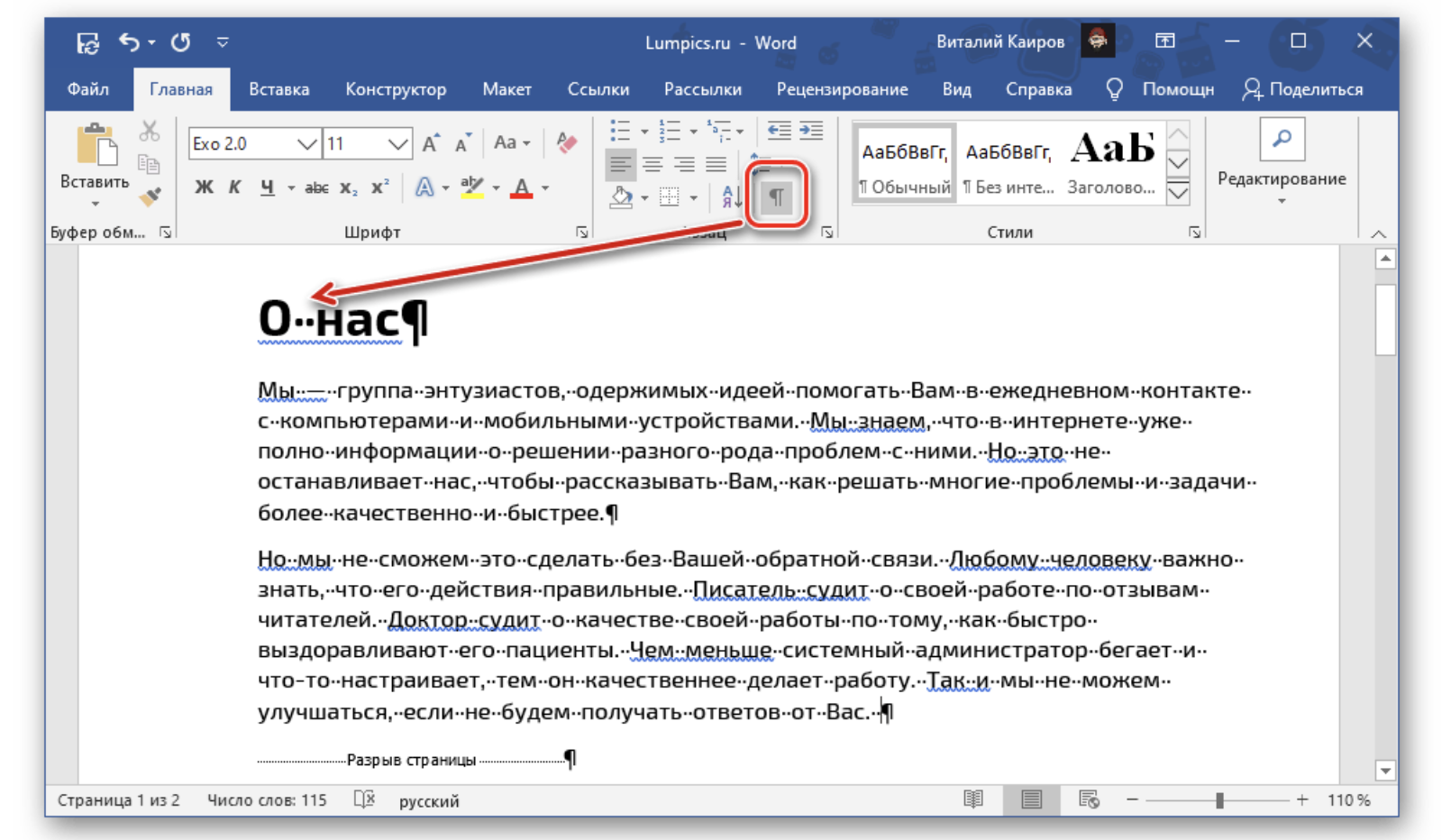This screenshot has width=1442, height=840.
Task: Toggle bold Ж formatting
Action: click(x=205, y=187)
